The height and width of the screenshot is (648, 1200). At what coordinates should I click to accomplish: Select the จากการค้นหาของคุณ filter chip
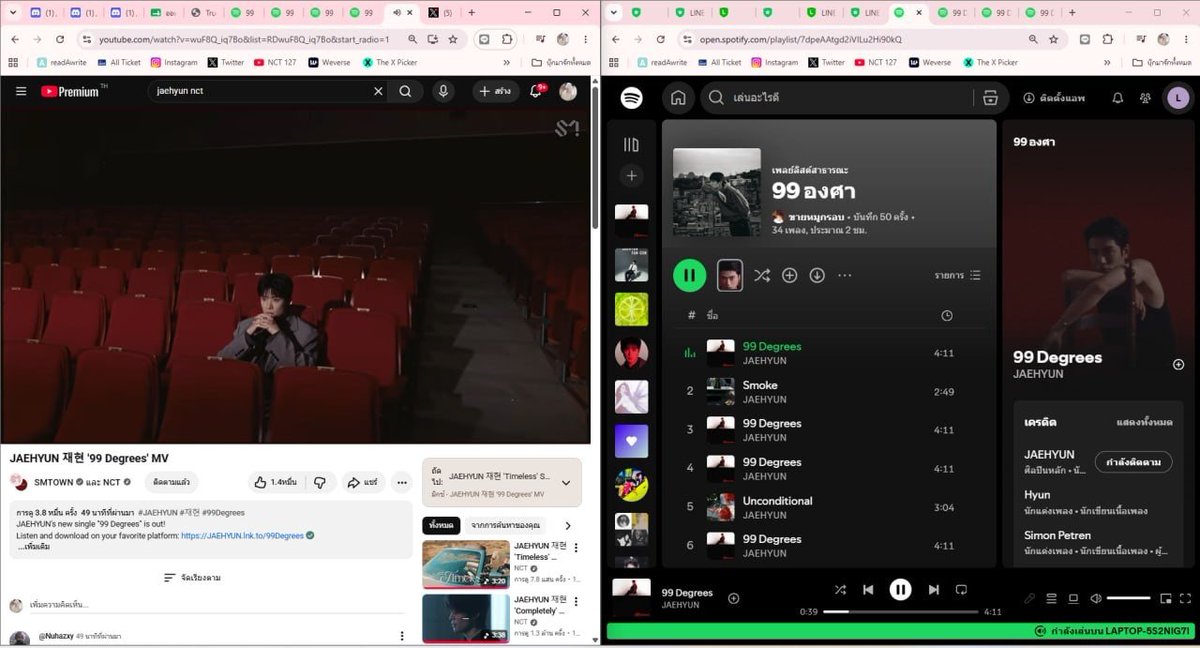[506, 525]
